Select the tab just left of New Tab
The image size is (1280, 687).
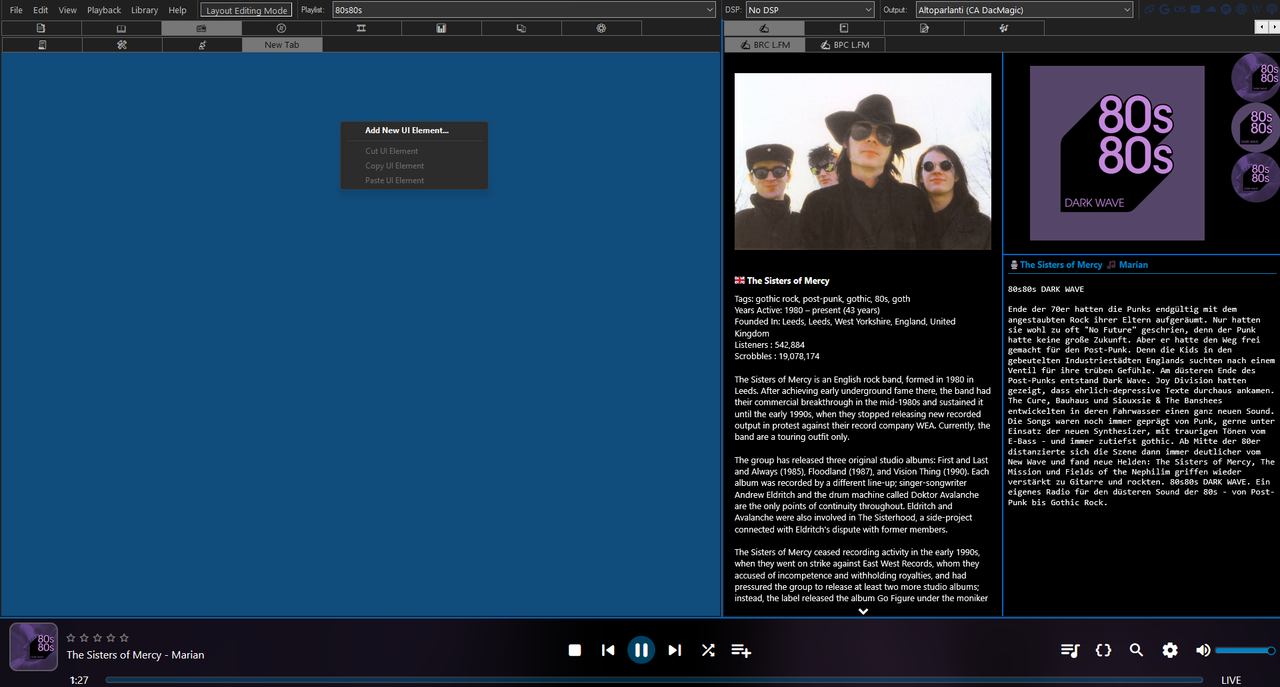(202, 45)
